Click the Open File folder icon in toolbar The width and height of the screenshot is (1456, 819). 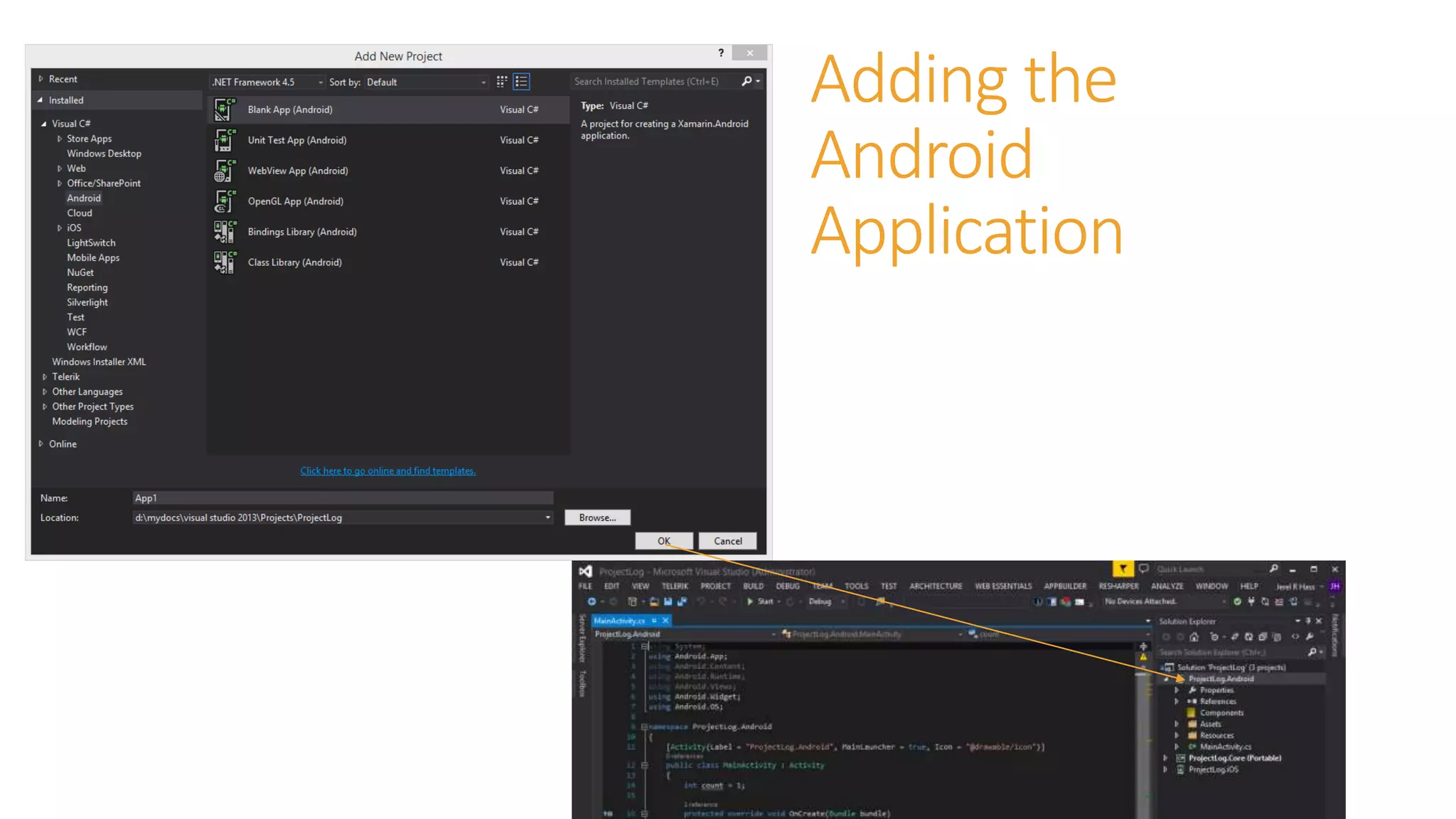pos(654,601)
